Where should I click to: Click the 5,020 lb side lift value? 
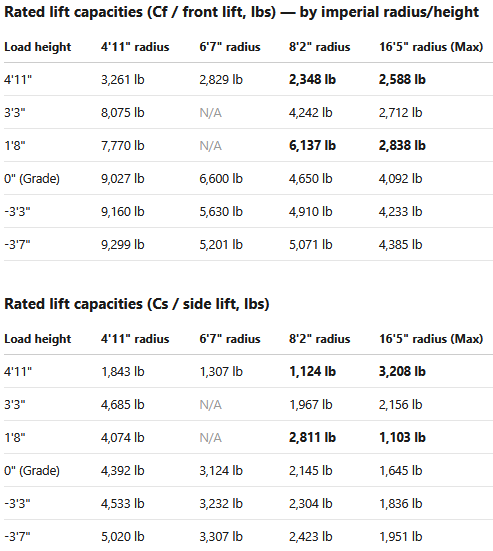pyautogui.click(x=123, y=537)
